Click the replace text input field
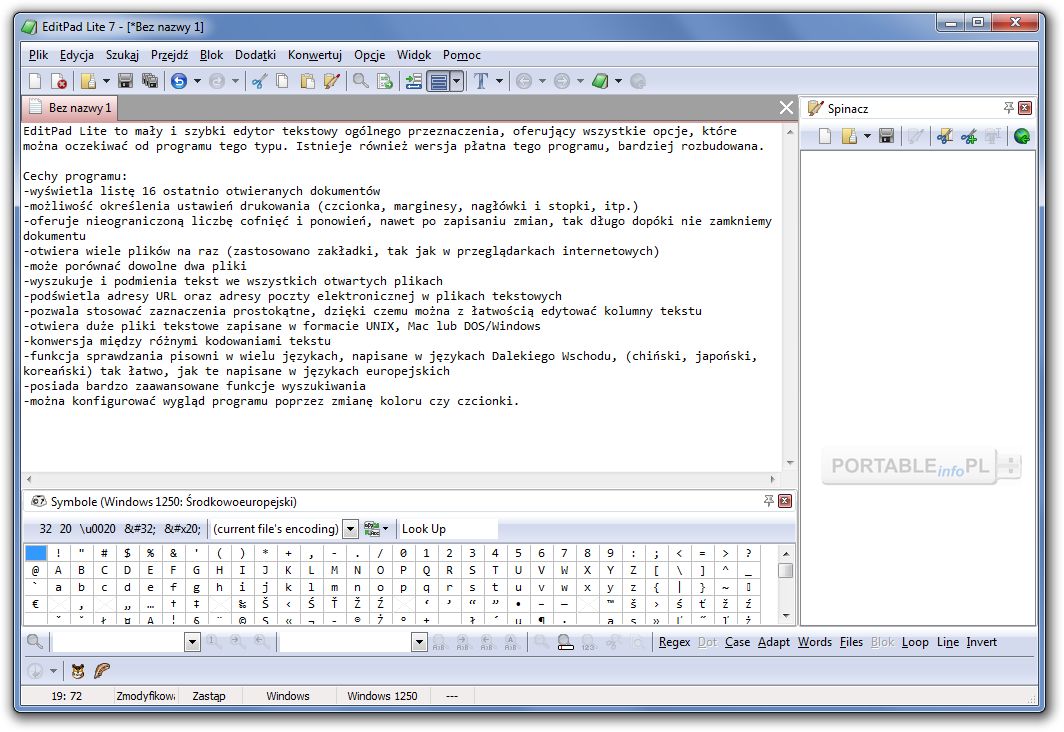This screenshot has height=732, width=1064. [x=345, y=642]
